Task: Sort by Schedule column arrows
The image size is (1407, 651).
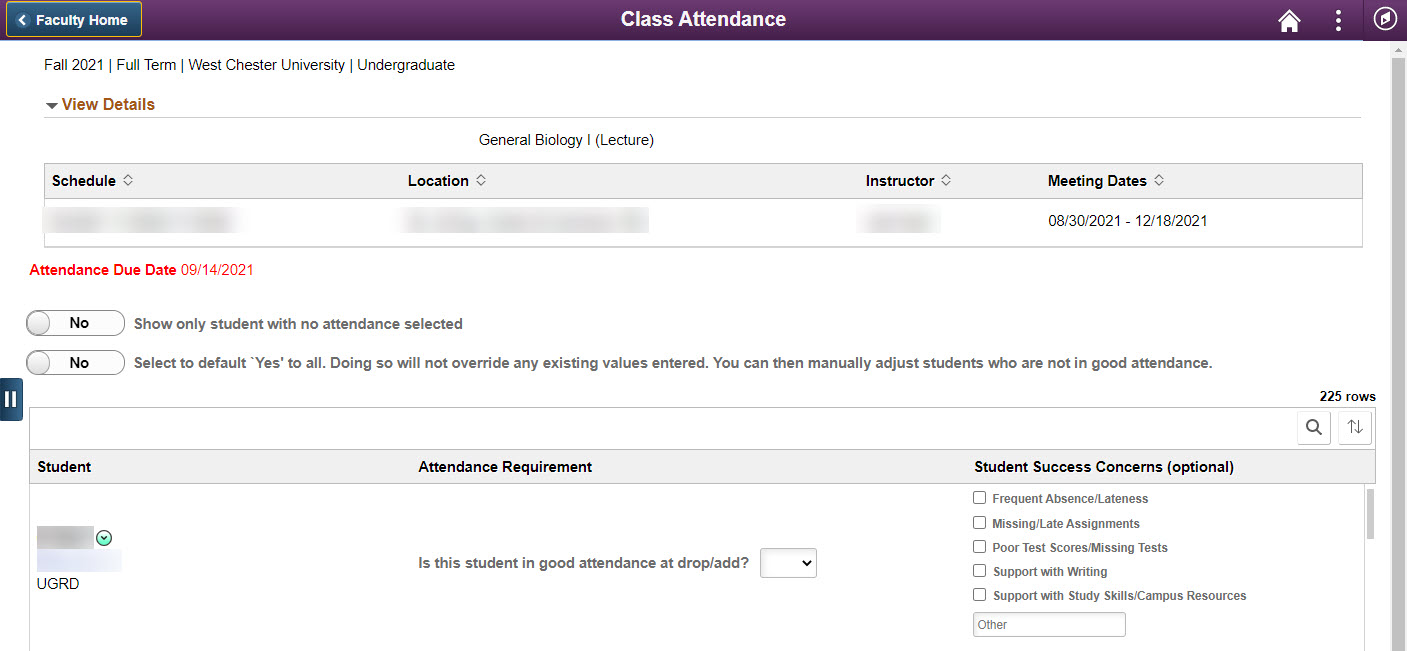Action: 127,181
